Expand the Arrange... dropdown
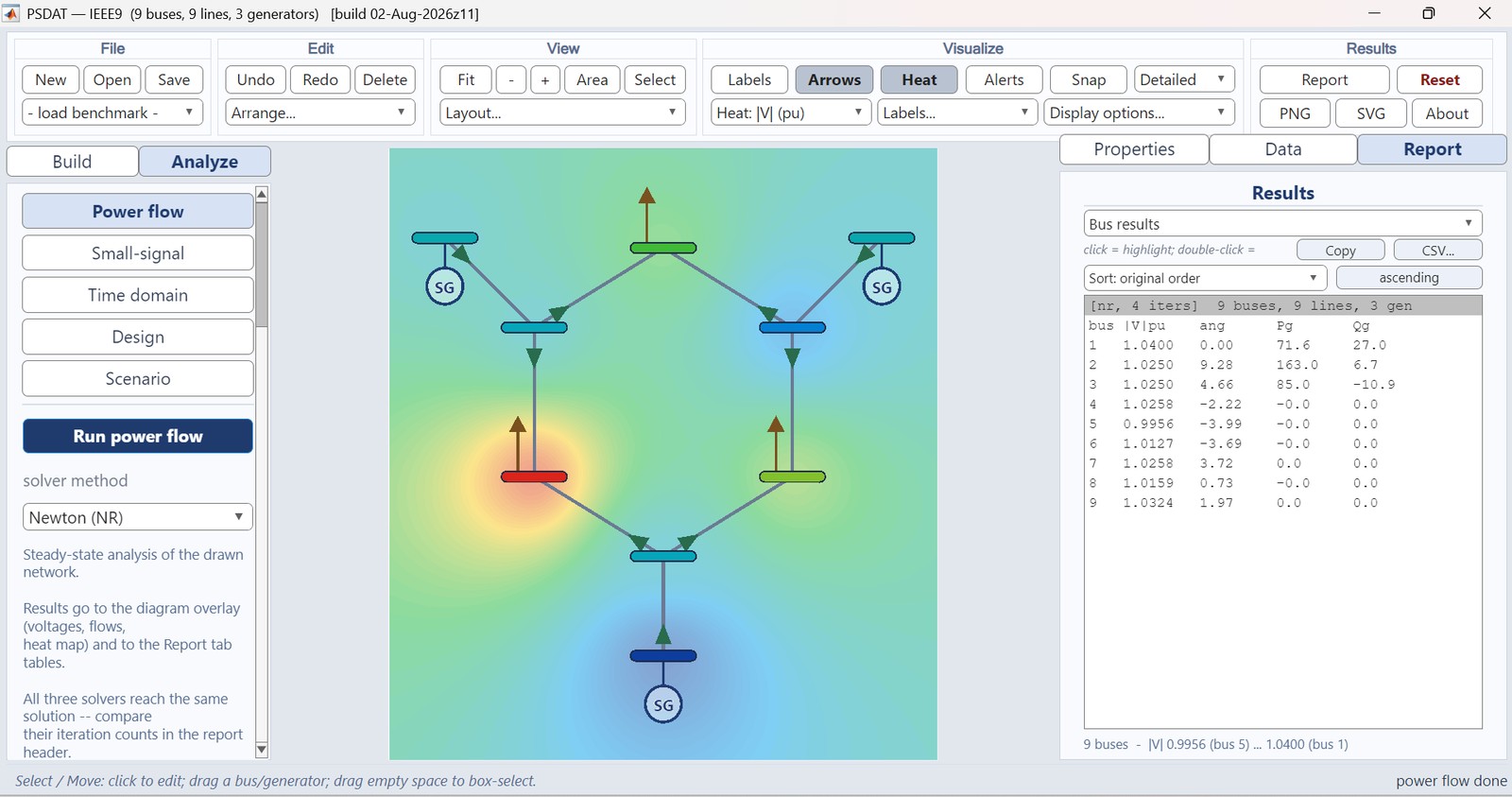The height and width of the screenshot is (797, 1512). [x=320, y=113]
